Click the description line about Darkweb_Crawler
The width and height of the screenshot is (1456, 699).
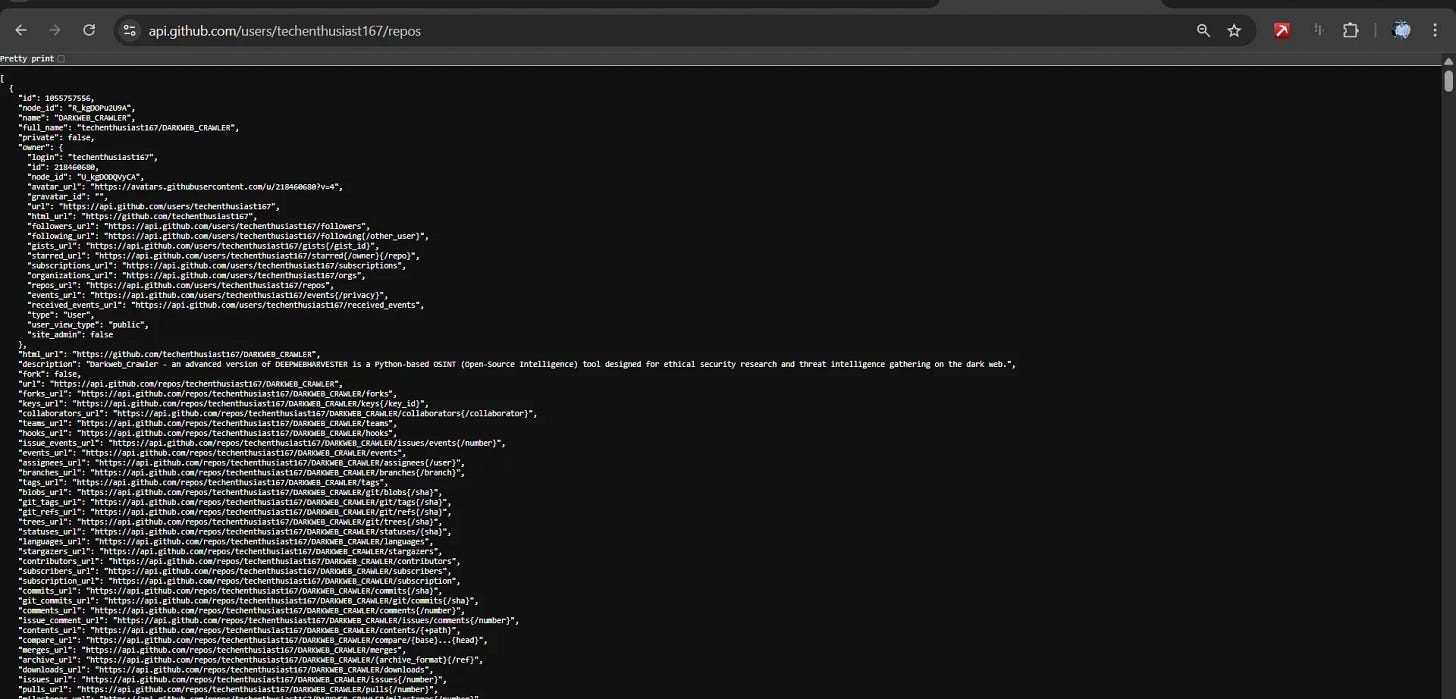[517, 364]
